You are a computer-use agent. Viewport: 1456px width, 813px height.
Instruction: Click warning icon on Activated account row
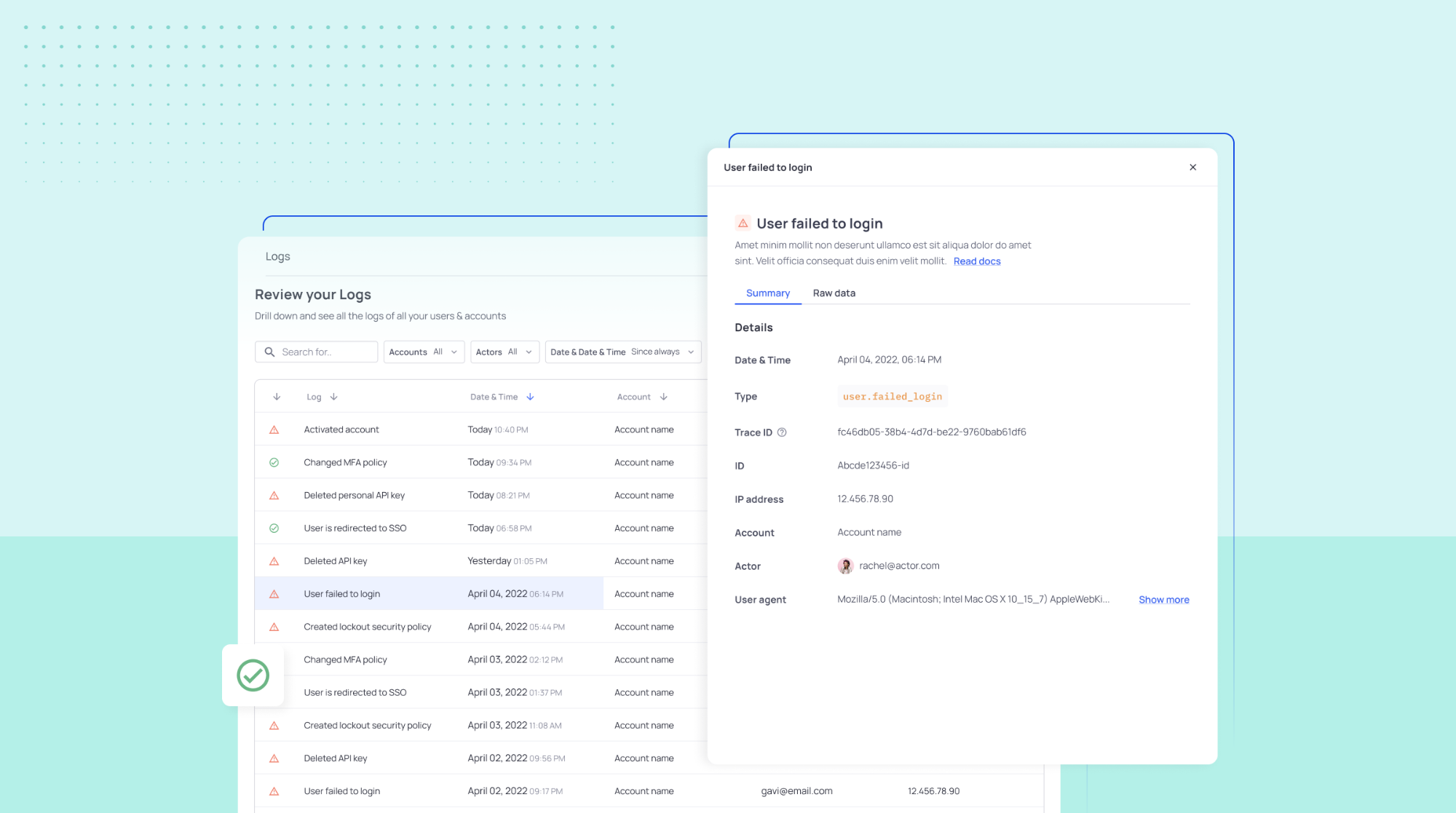[274, 430]
